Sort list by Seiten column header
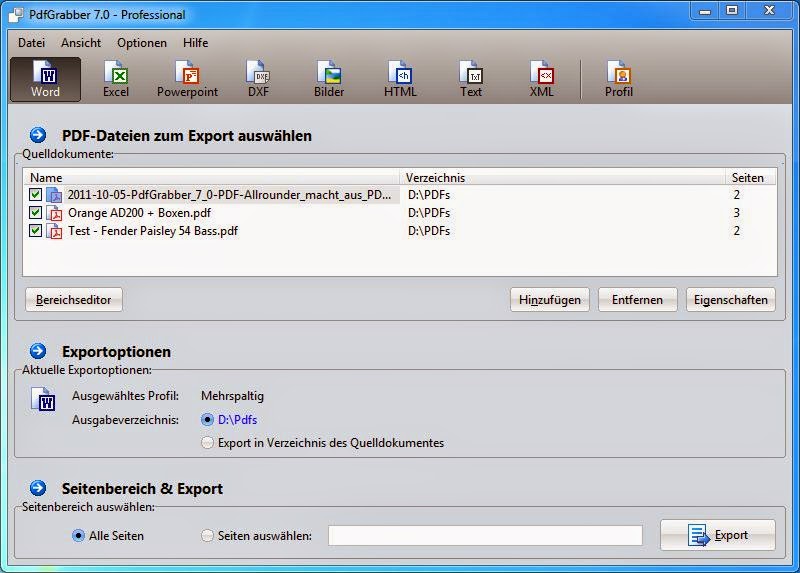This screenshot has width=800, height=573. [x=750, y=178]
